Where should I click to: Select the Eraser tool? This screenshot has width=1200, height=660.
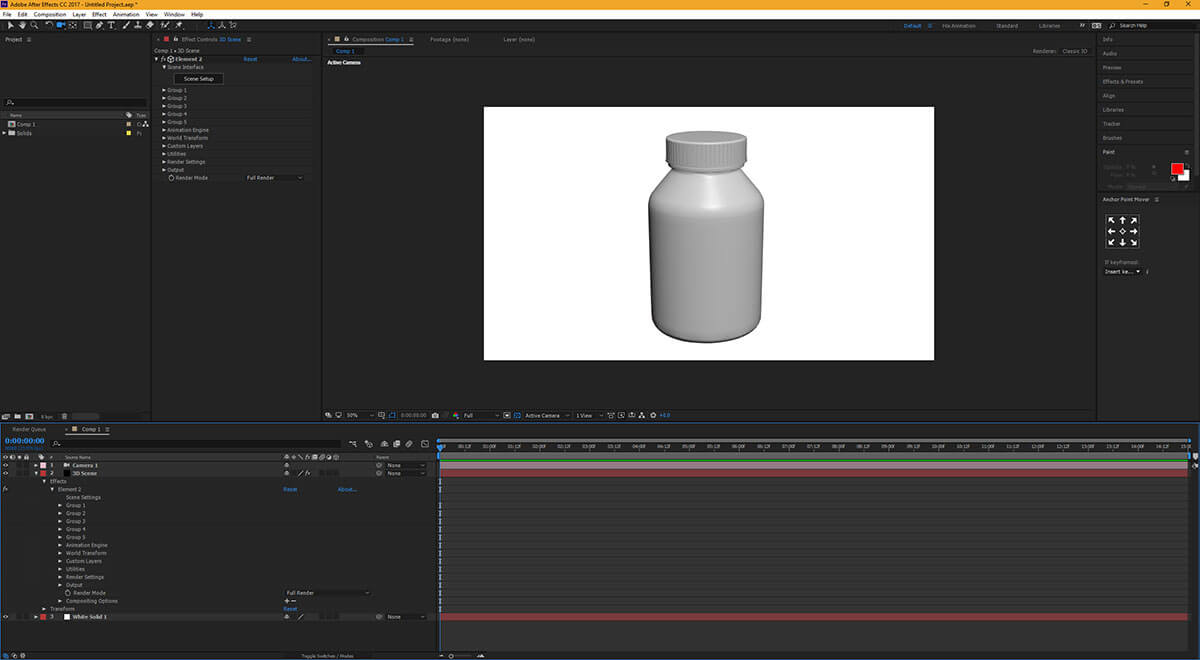(x=149, y=25)
